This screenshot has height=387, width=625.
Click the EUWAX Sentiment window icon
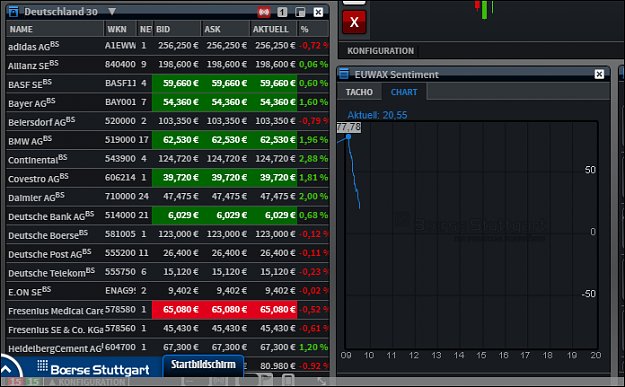coord(344,74)
